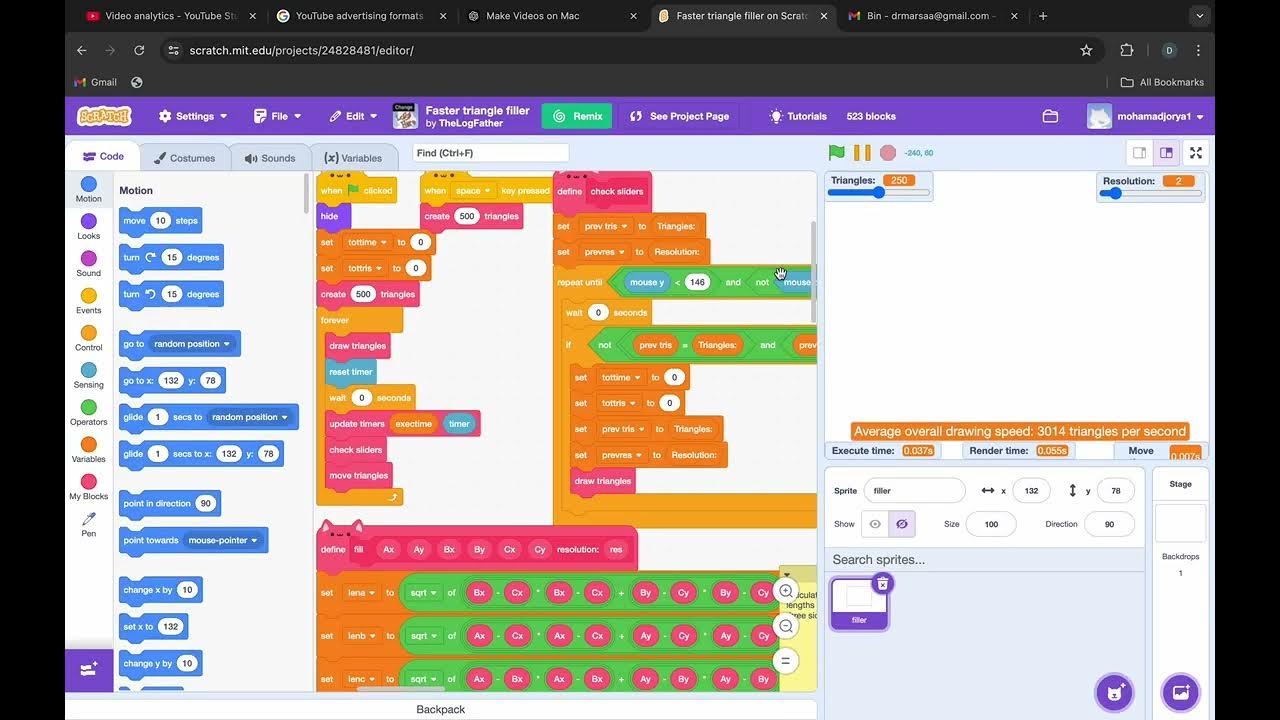Click the Sprite name field 'filler'
1280x720 pixels.
coord(914,491)
